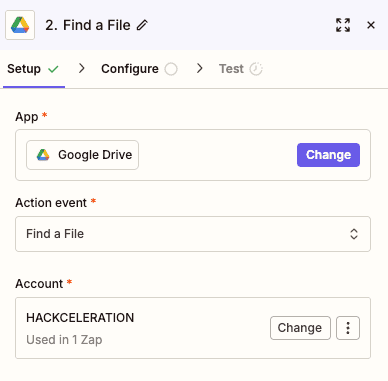Open the Action event dropdown
The height and width of the screenshot is (381, 388).
coord(193,234)
